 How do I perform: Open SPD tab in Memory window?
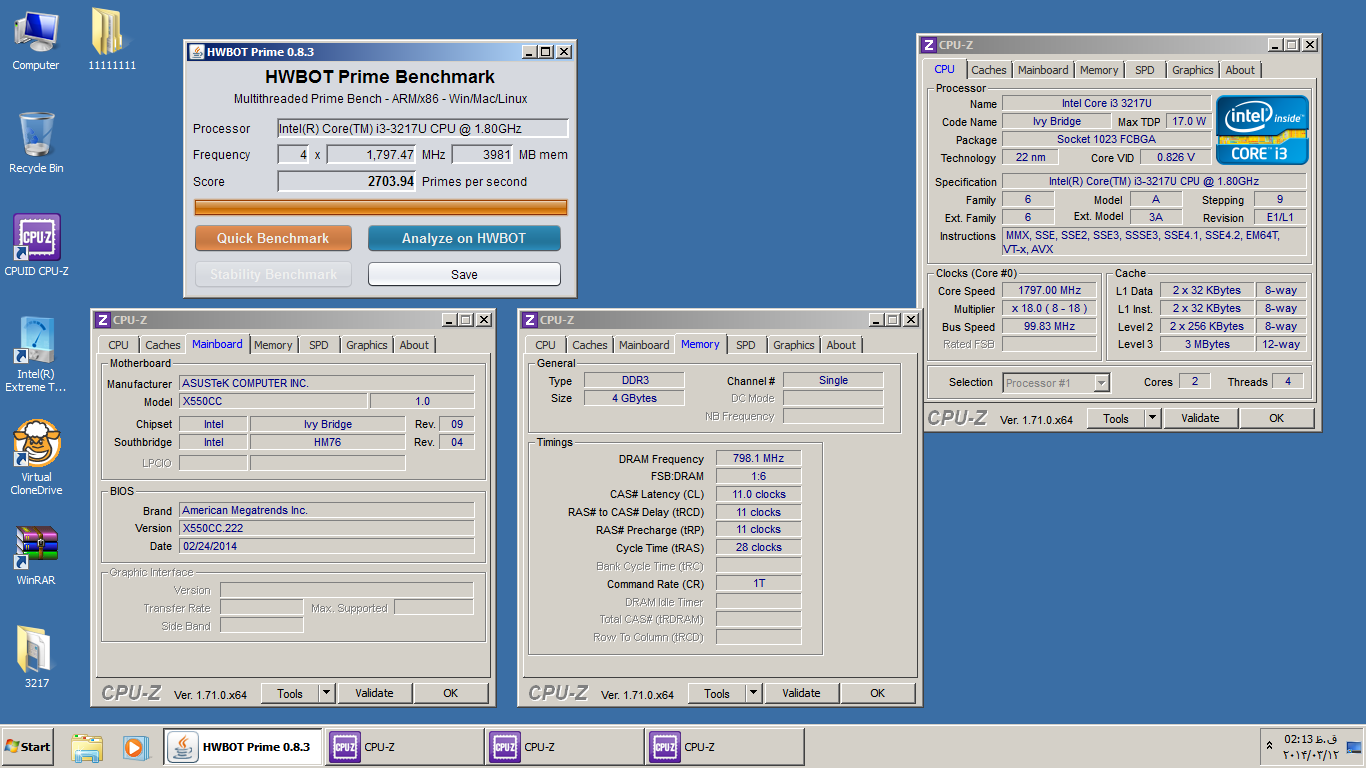pyautogui.click(x=746, y=345)
